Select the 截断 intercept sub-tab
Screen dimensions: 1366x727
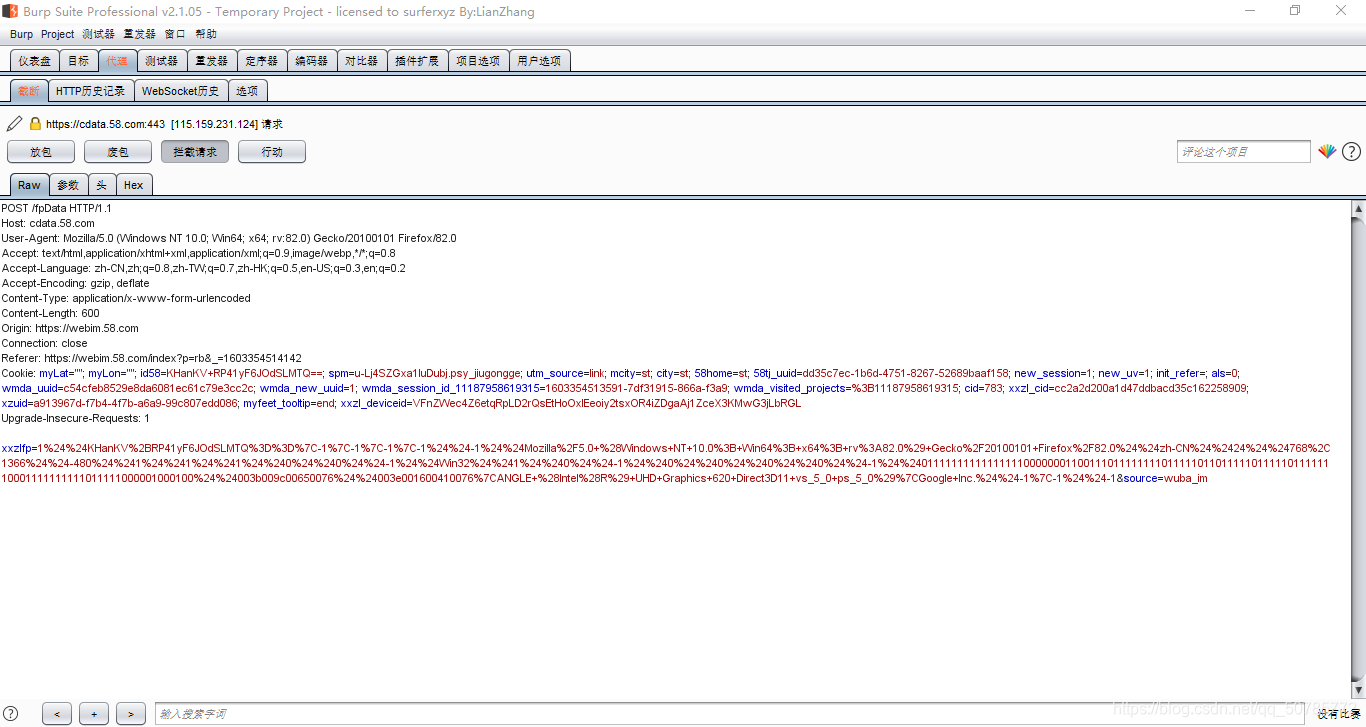click(x=29, y=91)
